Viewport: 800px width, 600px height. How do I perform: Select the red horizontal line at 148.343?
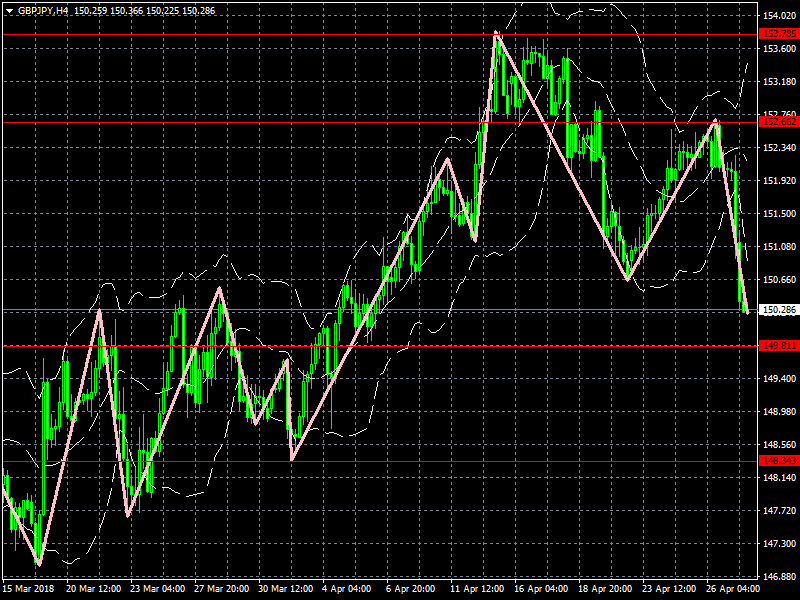pos(380,462)
